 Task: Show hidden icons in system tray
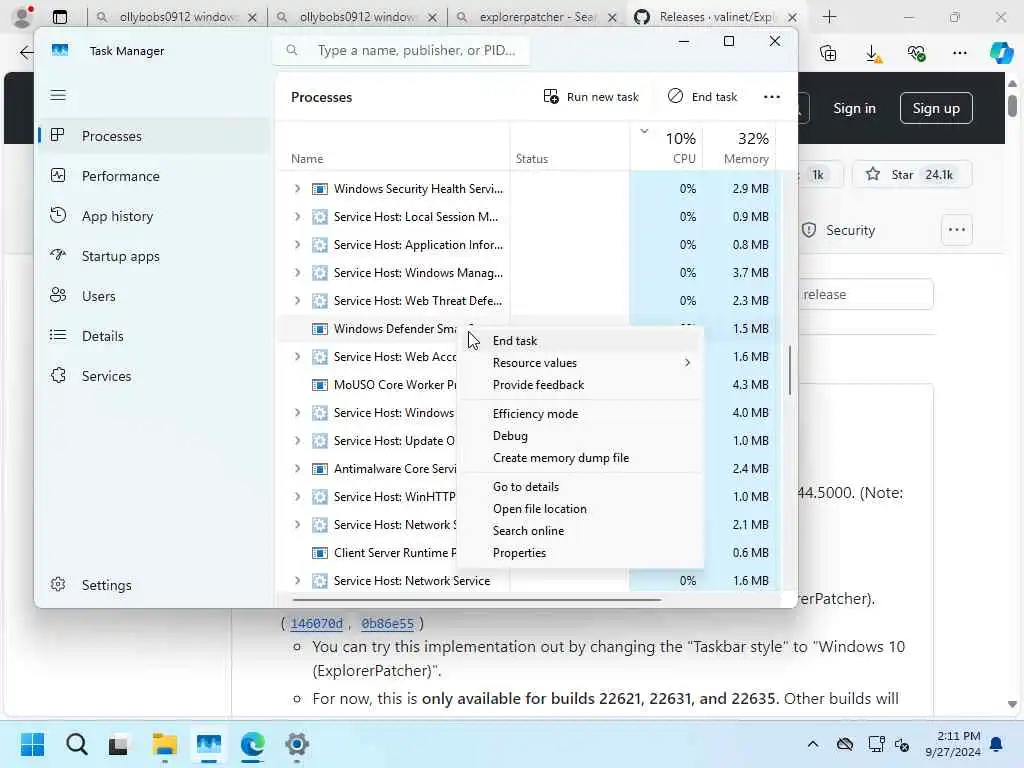812,744
